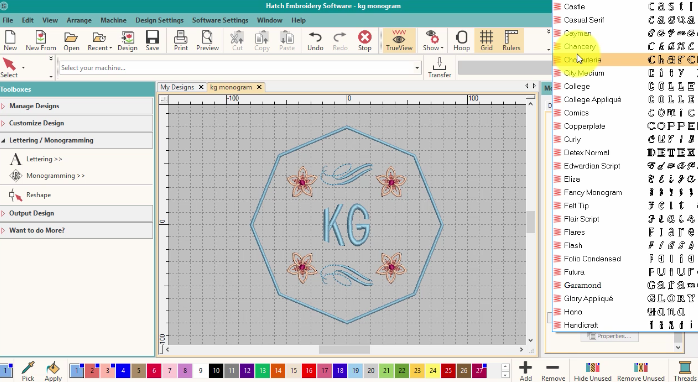
Task: Select yellow color swatch 24
Action: (433, 370)
